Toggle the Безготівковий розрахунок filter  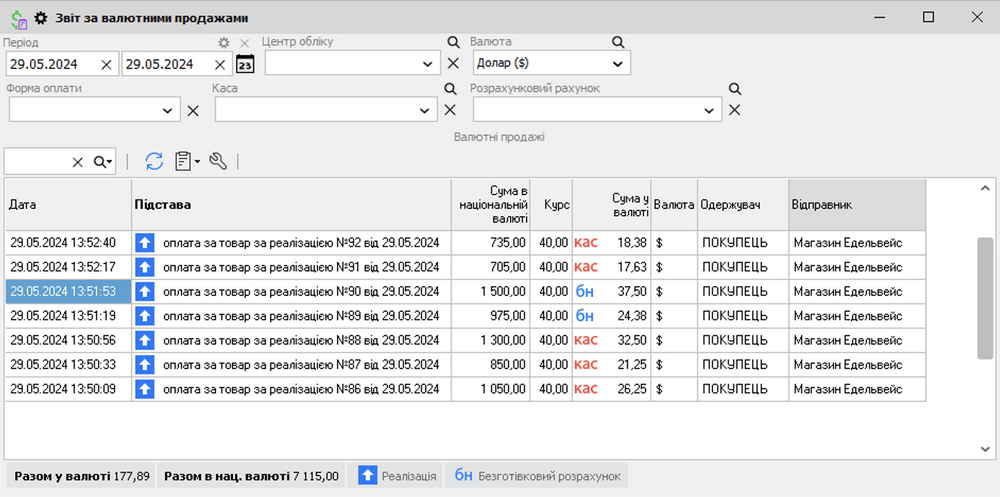[538, 476]
